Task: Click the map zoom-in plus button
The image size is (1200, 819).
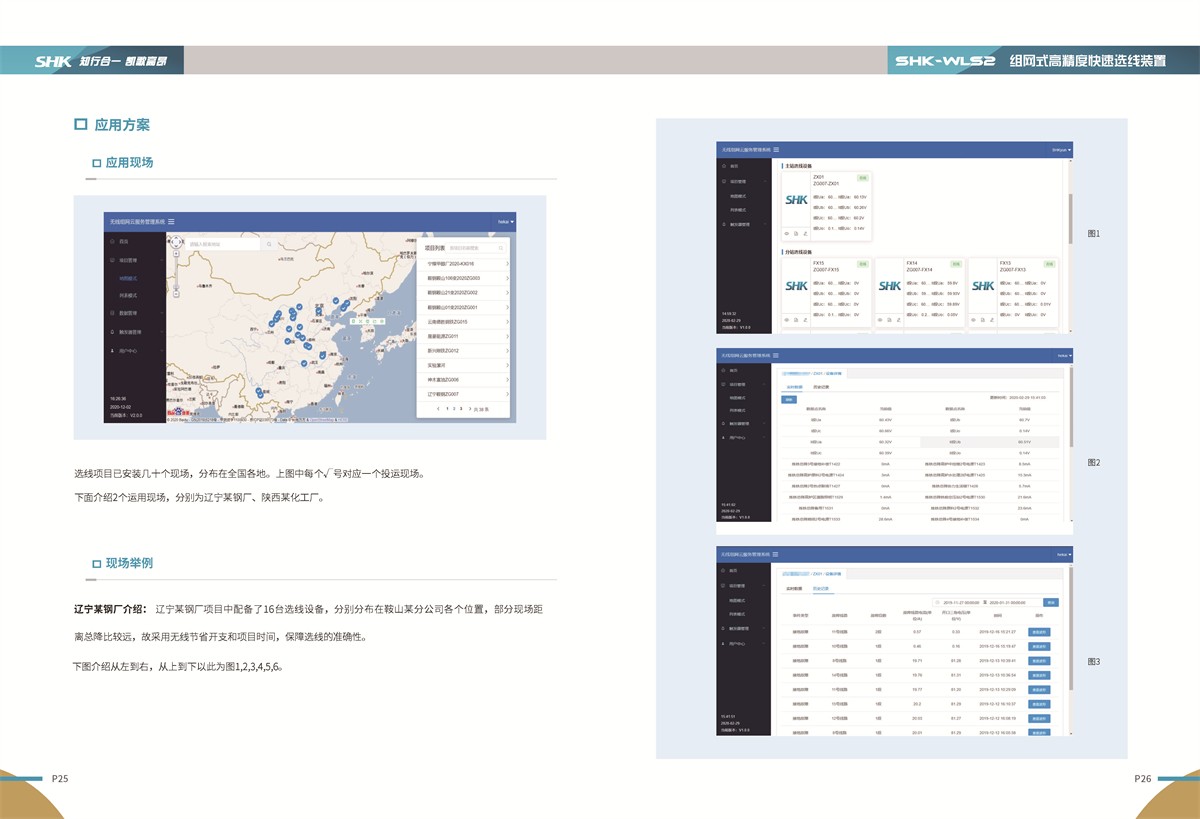Action: pos(176,254)
